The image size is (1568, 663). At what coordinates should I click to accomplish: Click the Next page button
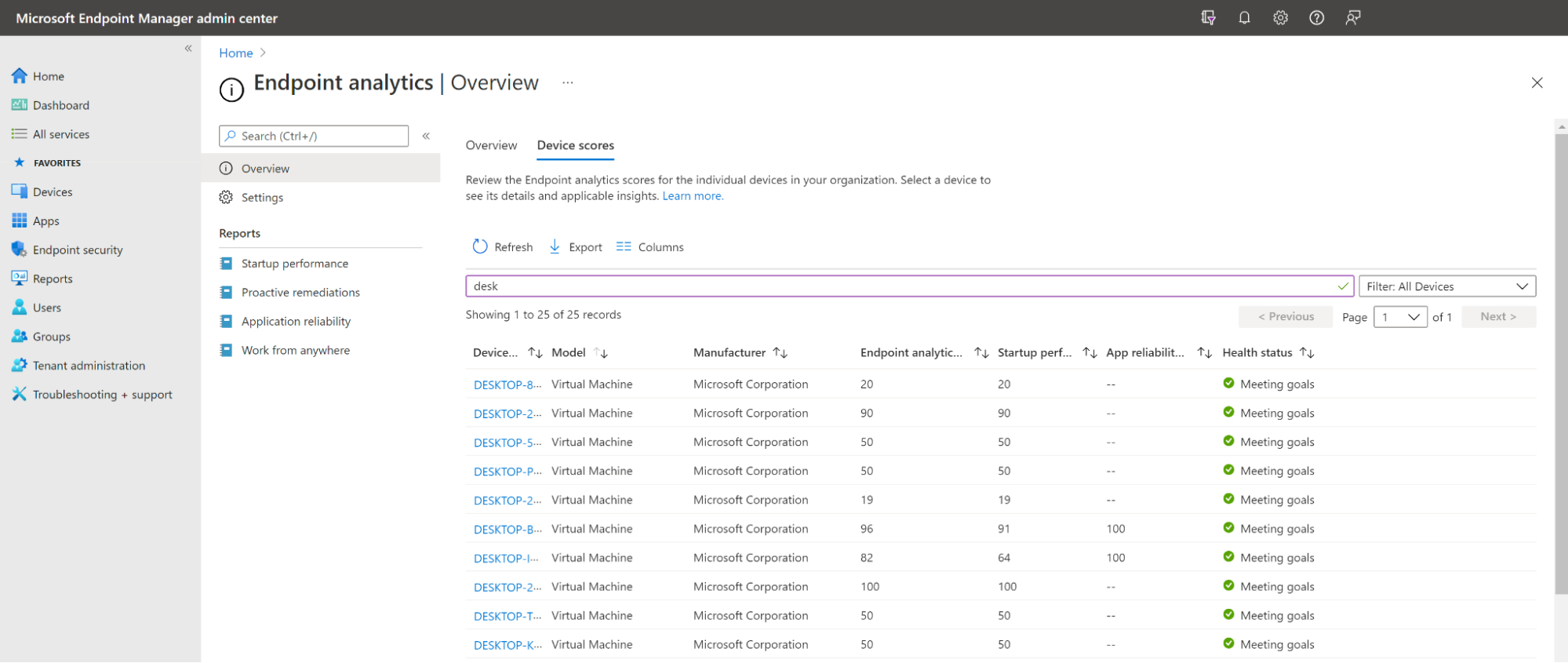pos(1498,317)
